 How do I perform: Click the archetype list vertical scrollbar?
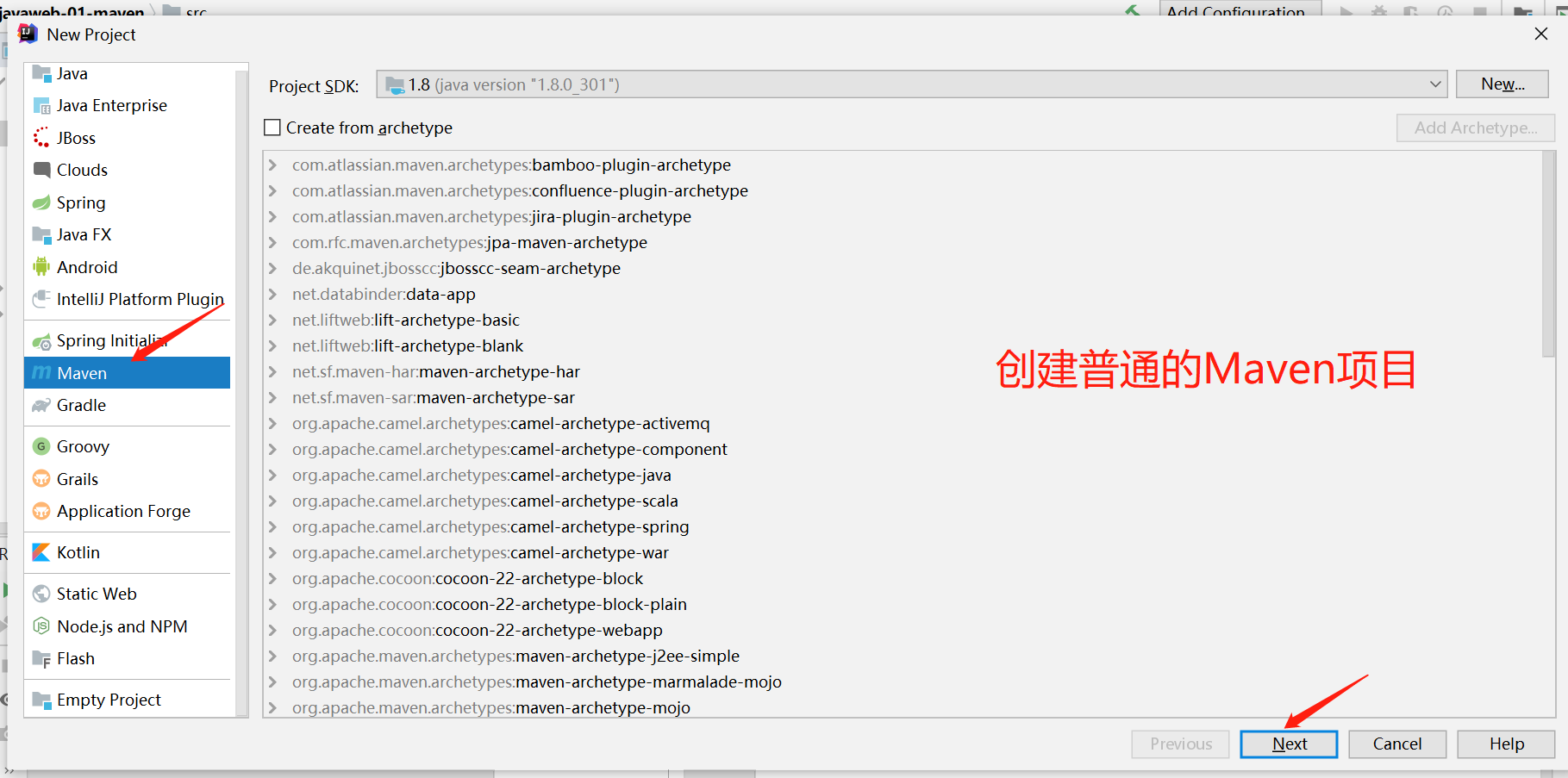pos(1548,254)
